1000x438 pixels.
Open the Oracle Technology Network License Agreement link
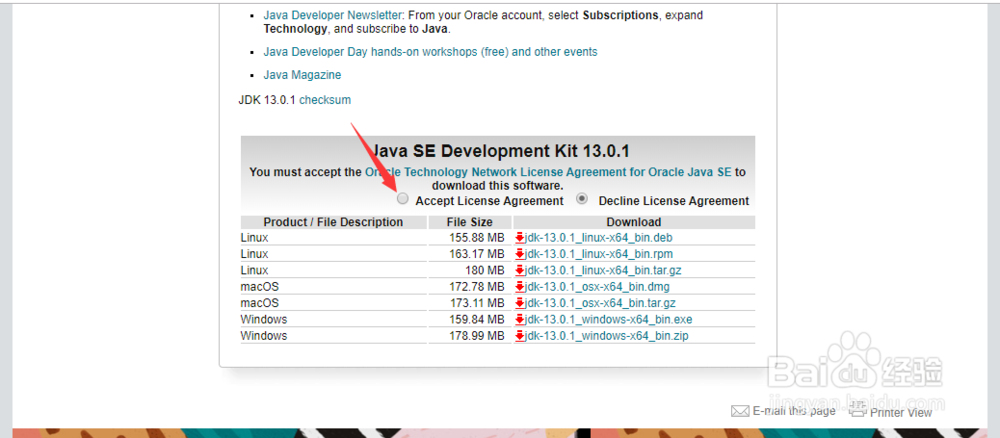coord(548,172)
